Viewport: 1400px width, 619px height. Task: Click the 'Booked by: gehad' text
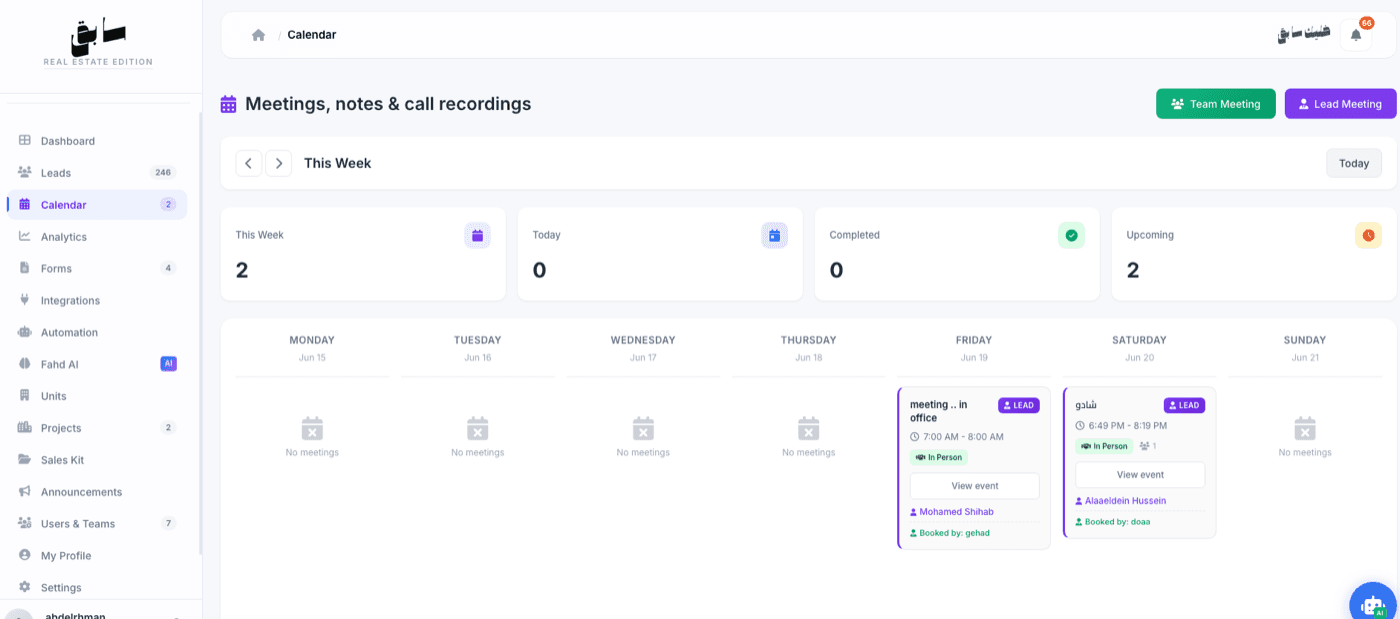(950, 533)
